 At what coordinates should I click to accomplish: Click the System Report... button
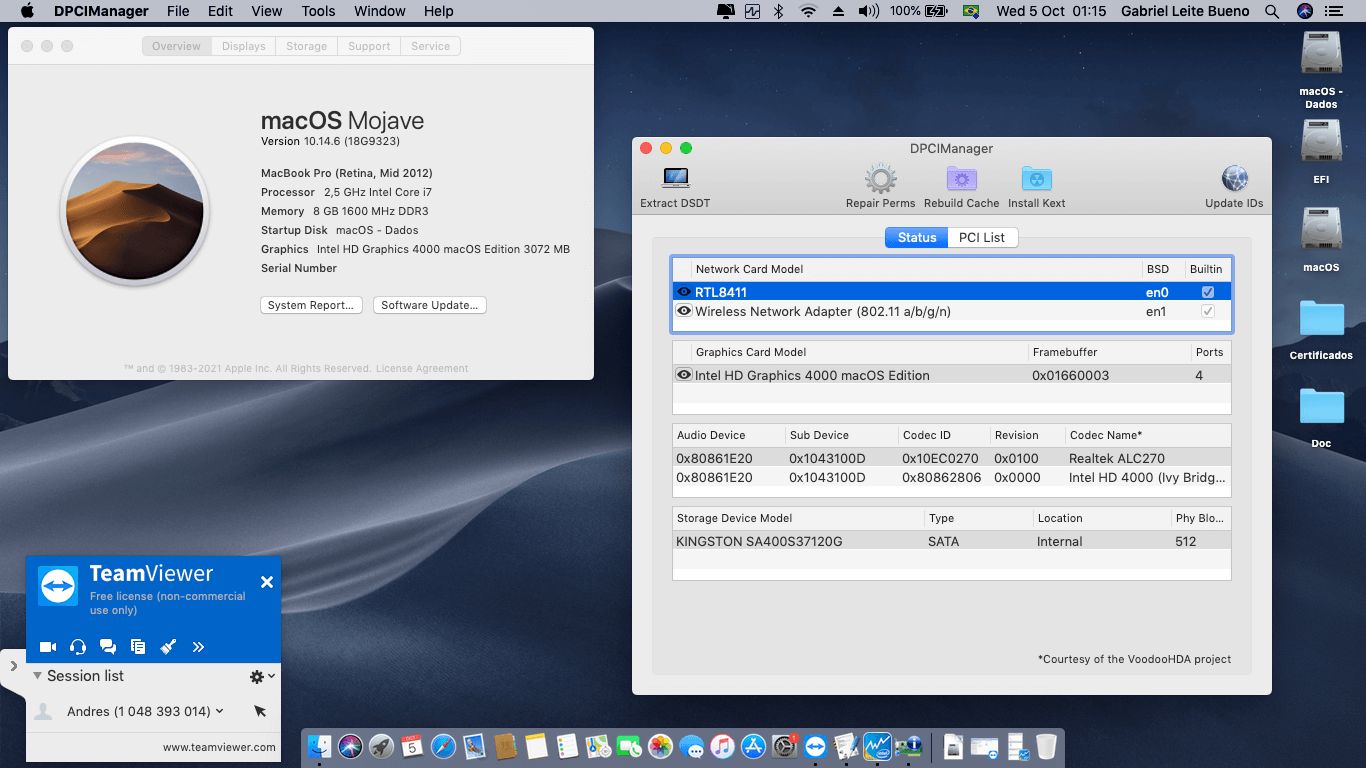point(310,305)
